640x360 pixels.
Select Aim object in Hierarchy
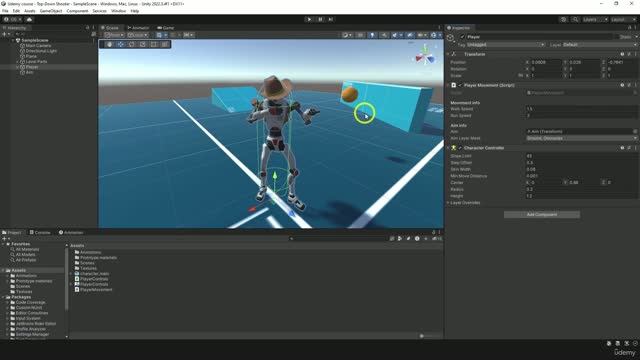(x=29, y=72)
